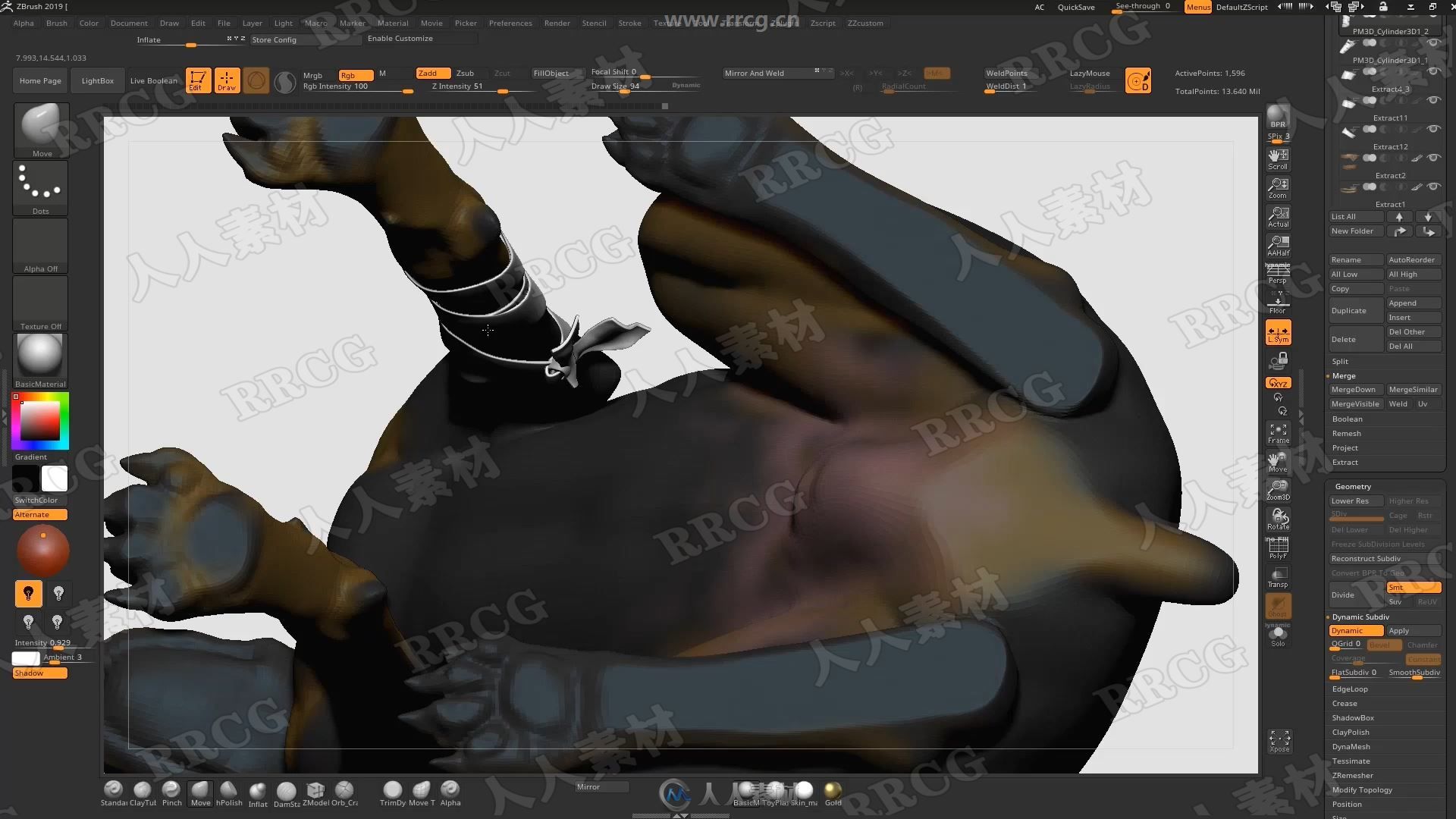Expand the Merge submenu
Viewport: 1456px width, 819px height.
(x=1344, y=375)
